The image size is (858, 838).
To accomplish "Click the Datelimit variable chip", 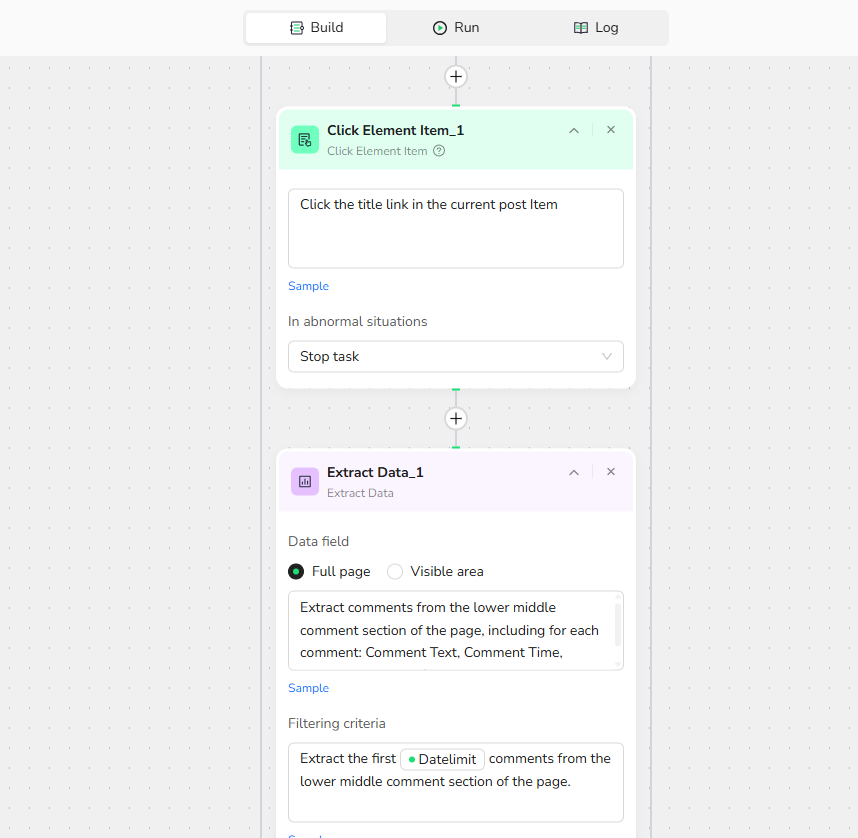I will point(443,759).
